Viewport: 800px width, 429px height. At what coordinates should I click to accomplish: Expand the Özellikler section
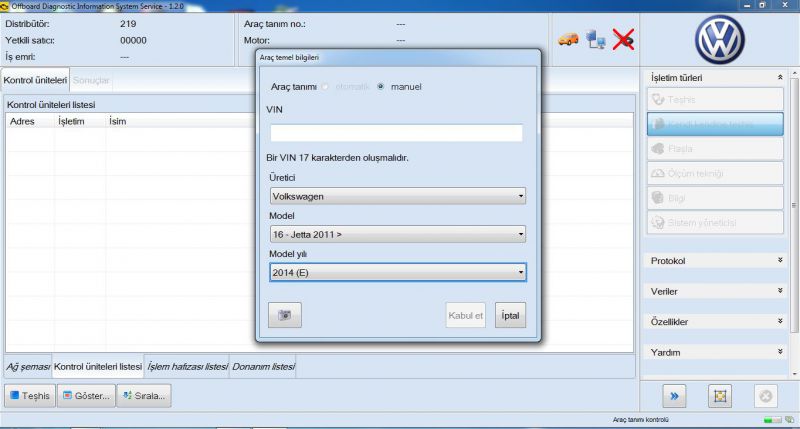(780, 321)
